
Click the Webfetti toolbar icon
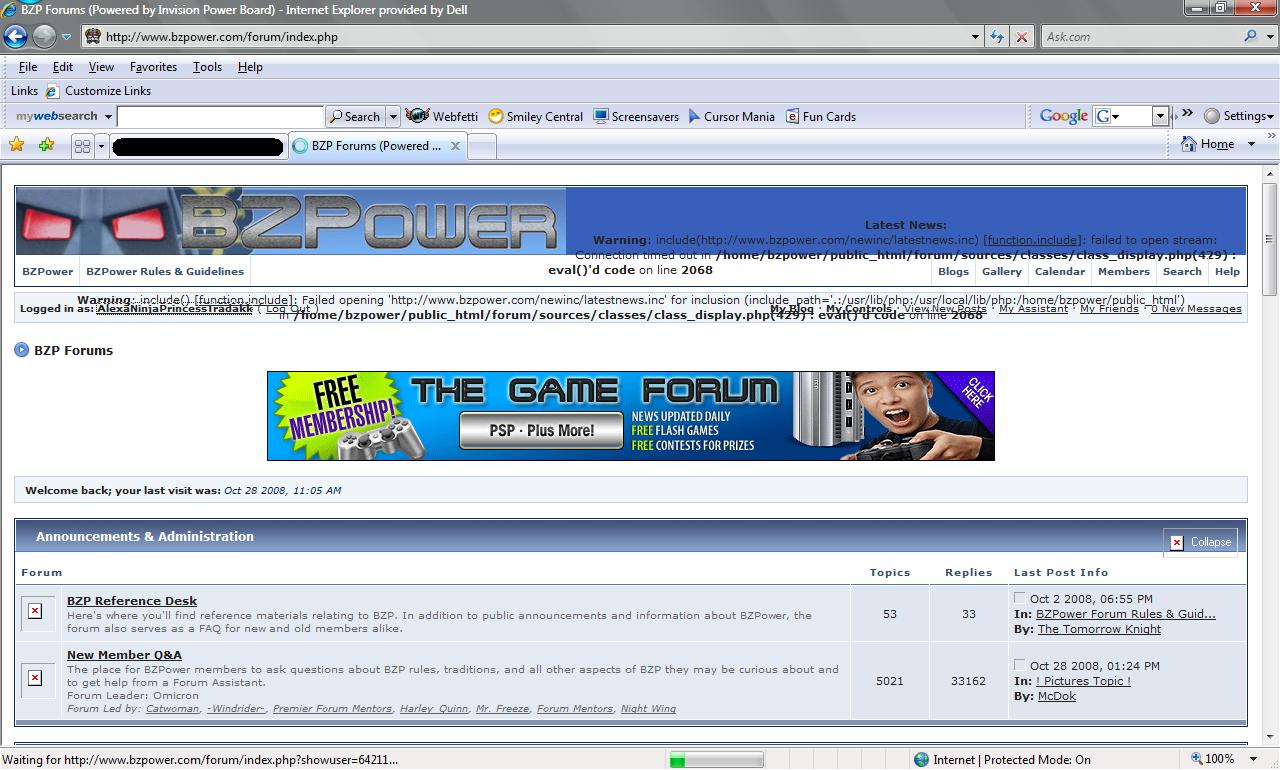[441, 116]
